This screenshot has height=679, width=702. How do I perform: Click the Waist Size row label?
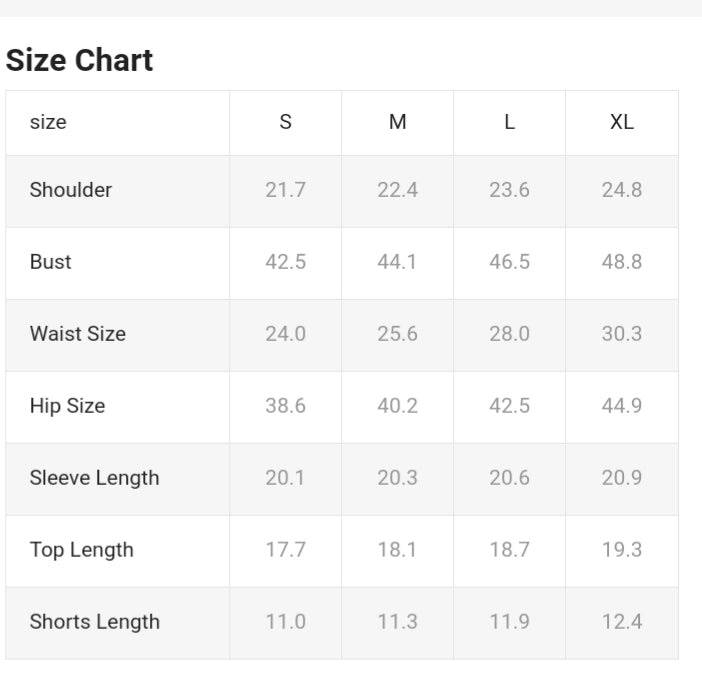click(78, 334)
